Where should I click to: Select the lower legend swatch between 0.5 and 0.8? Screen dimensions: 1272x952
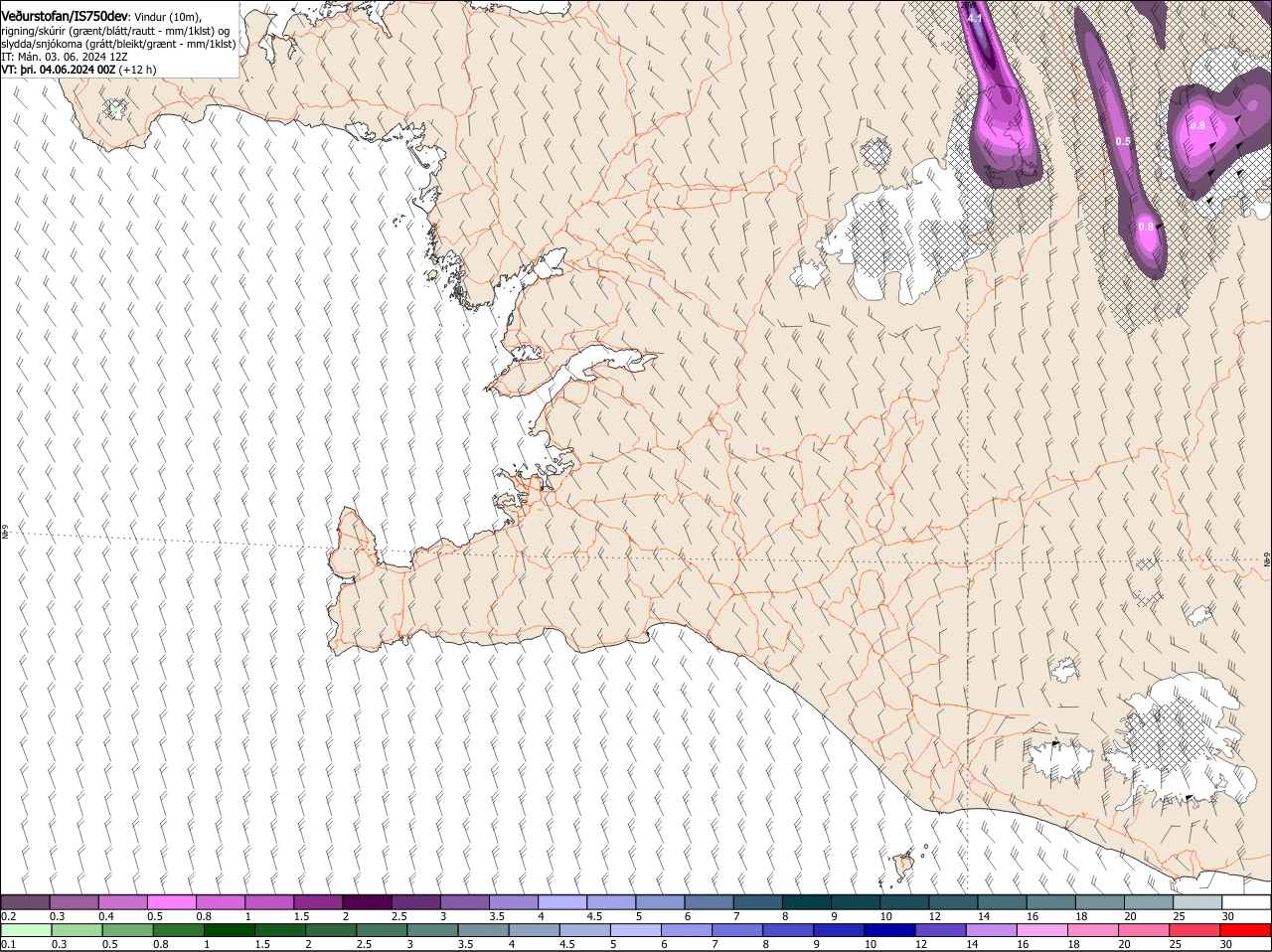click(127, 931)
